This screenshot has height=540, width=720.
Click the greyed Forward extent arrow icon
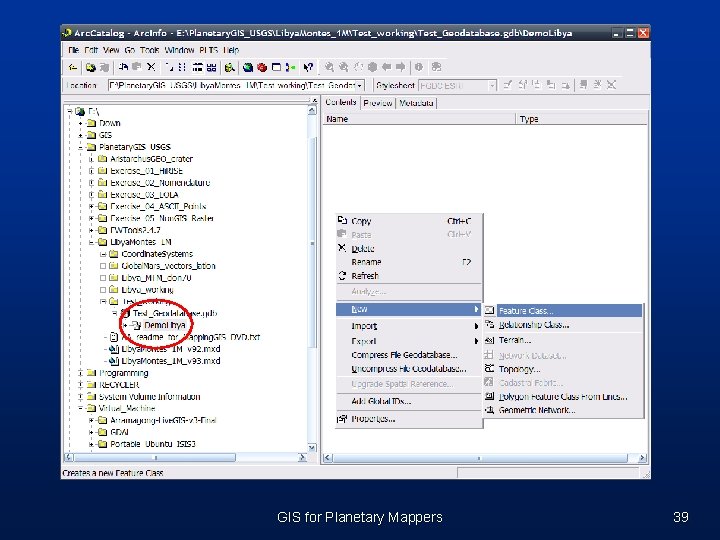(x=400, y=68)
